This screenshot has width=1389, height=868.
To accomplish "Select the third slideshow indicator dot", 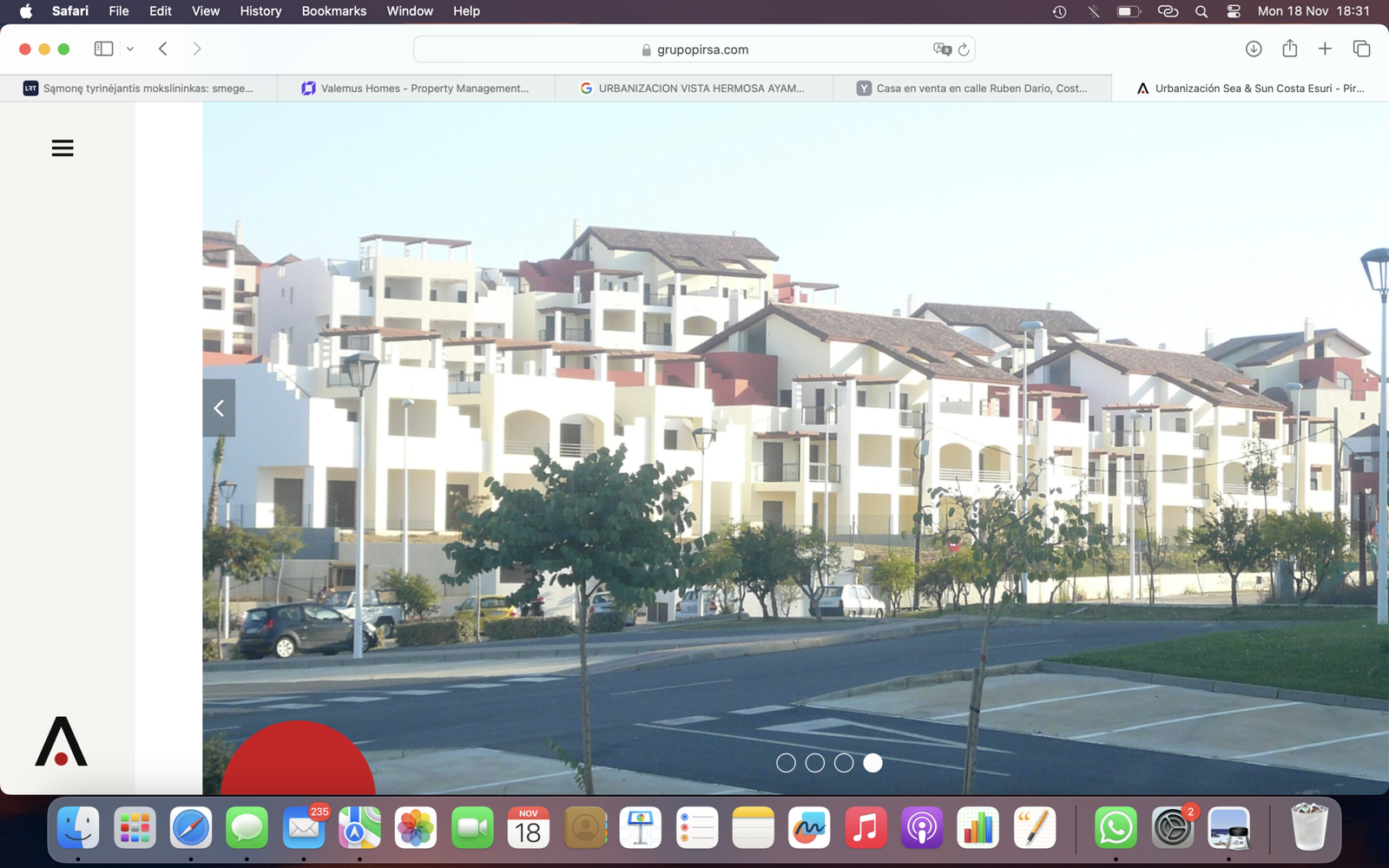I will click(844, 763).
